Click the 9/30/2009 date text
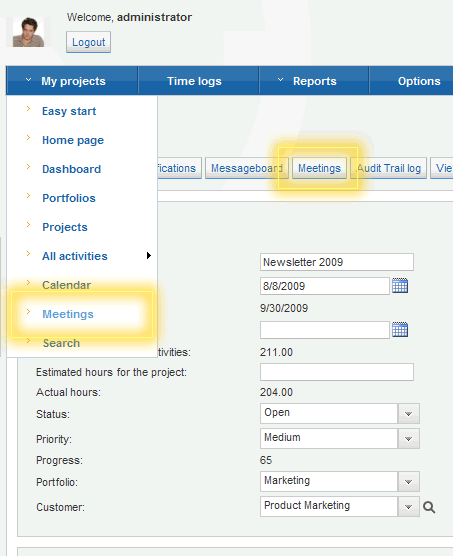This screenshot has width=453, height=556. click(x=284, y=308)
